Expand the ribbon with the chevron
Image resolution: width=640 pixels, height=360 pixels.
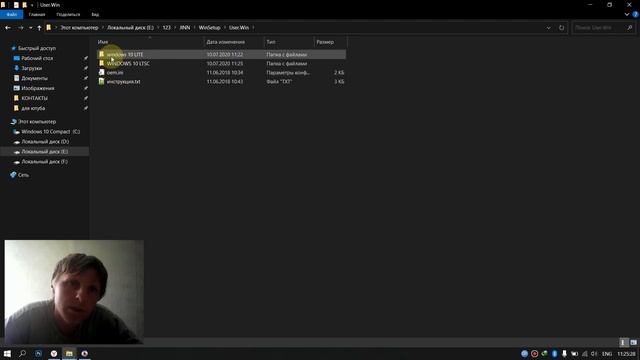[x=627, y=14]
